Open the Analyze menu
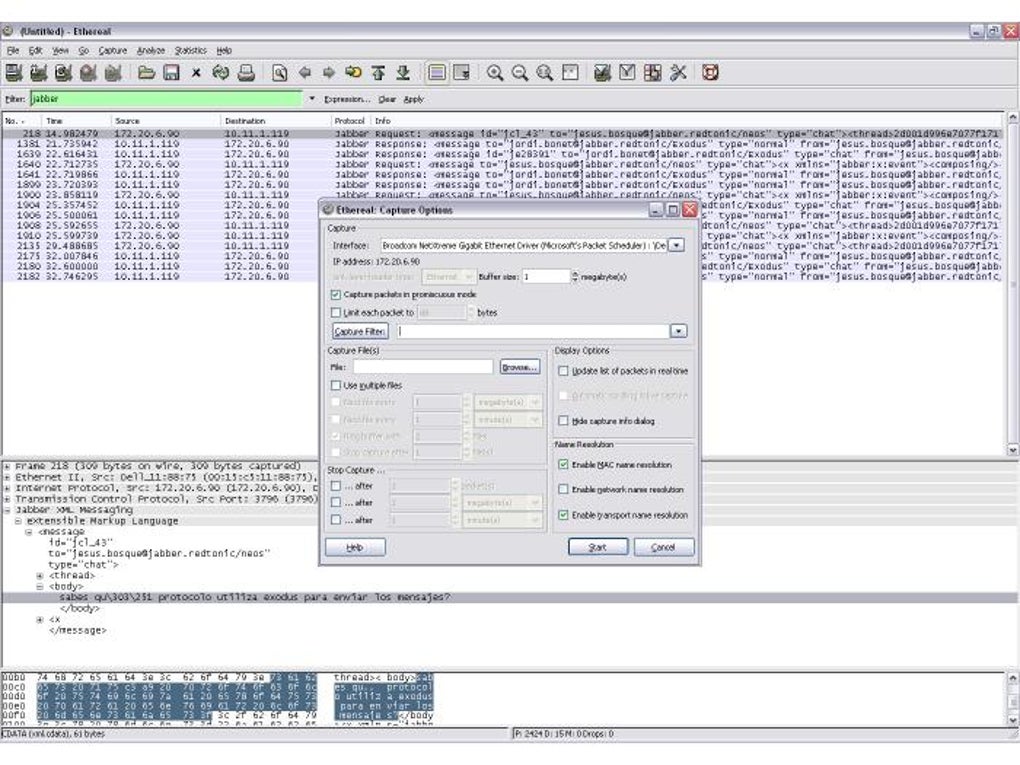The width and height of the screenshot is (1020, 765). pyautogui.click(x=151, y=50)
